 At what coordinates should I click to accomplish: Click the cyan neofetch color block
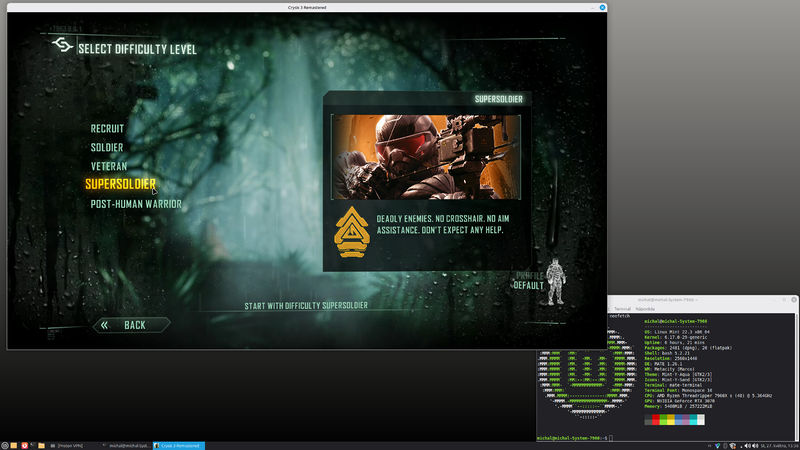693,419
